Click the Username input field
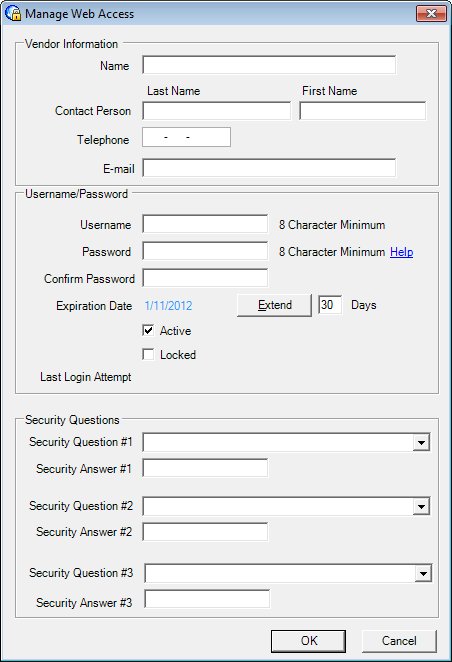Viewport: 452px width, 662px height. click(x=205, y=224)
